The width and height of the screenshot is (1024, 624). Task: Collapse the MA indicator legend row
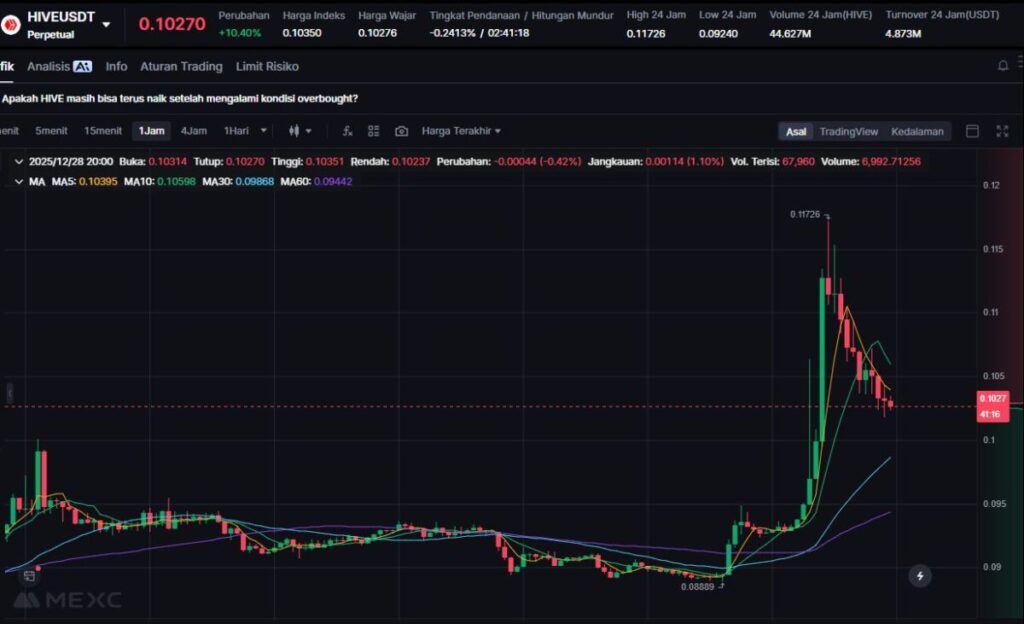tap(20, 181)
